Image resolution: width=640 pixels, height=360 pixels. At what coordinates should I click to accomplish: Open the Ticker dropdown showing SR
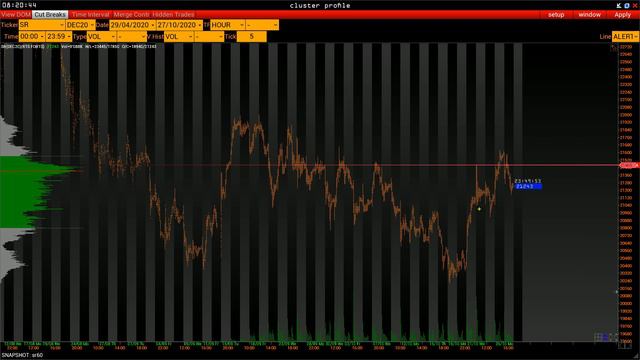42,25
